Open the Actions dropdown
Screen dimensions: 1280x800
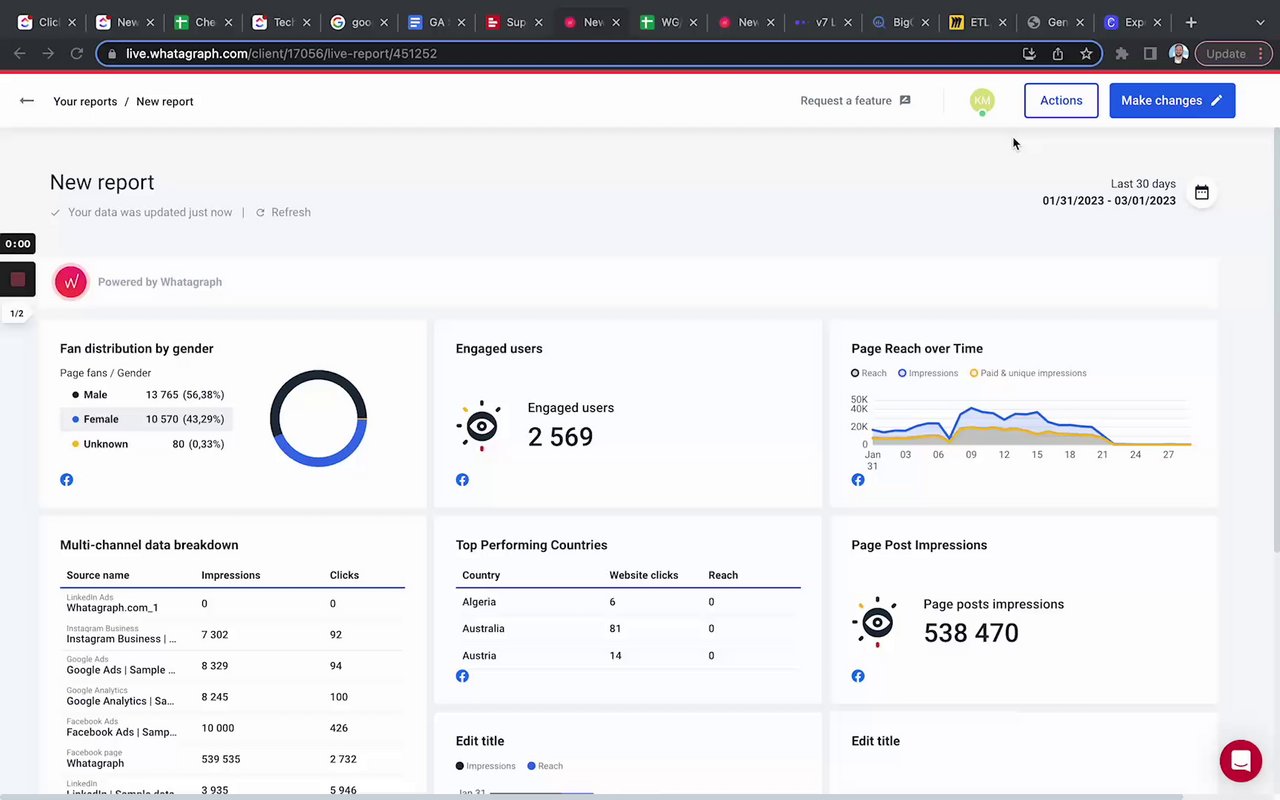coord(1061,100)
